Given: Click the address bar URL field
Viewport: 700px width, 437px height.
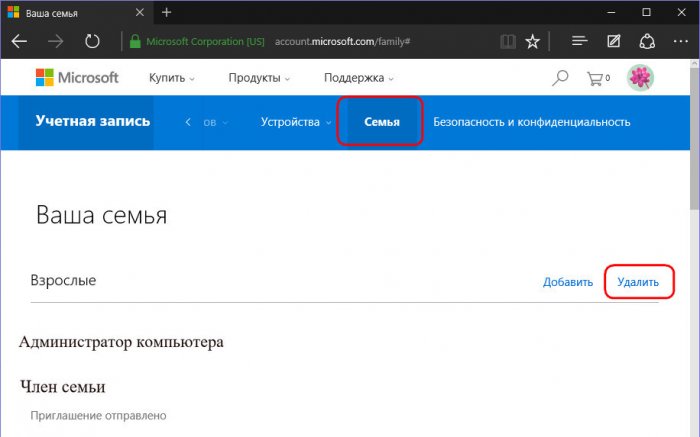Looking at the screenshot, I should [342, 42].
